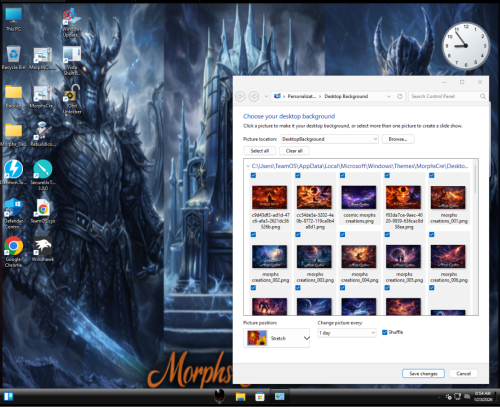Collapse the themes folder path group
500x407 pixels.
tap(248, 166)
